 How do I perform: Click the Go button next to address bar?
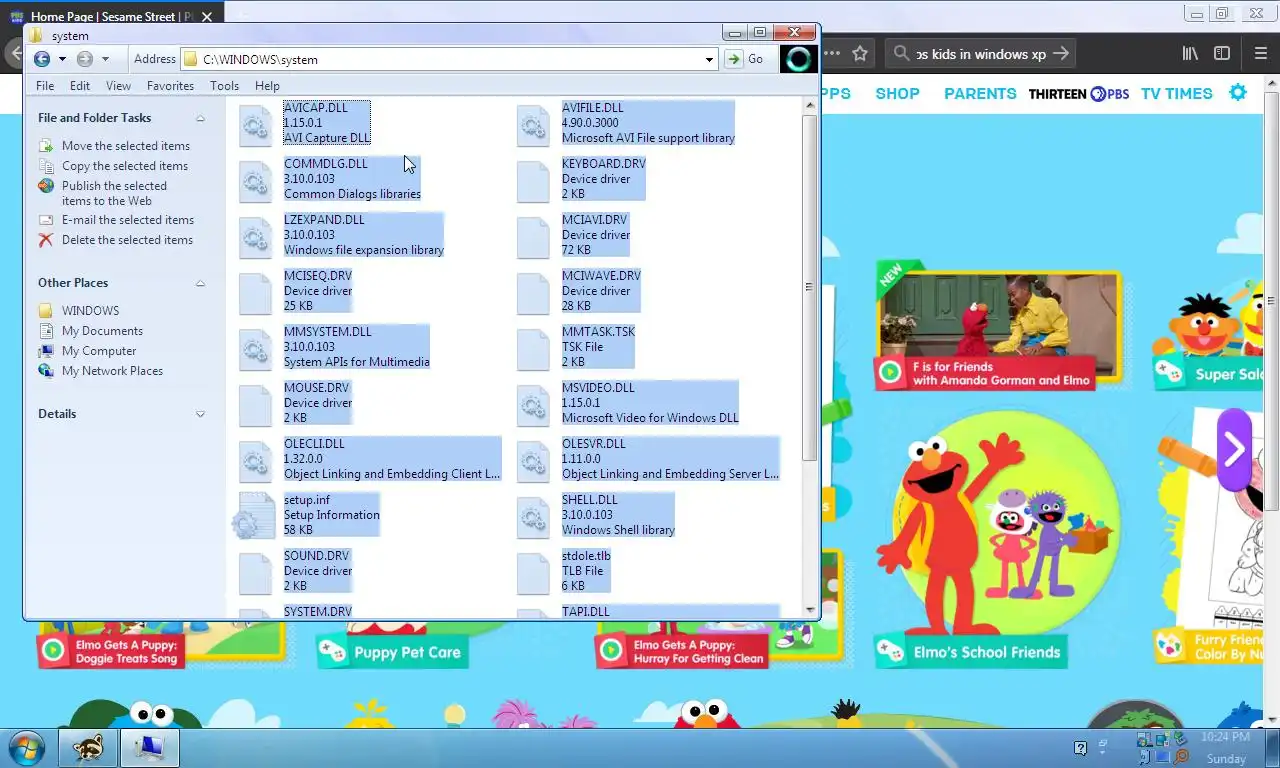(x=745, y=59)
